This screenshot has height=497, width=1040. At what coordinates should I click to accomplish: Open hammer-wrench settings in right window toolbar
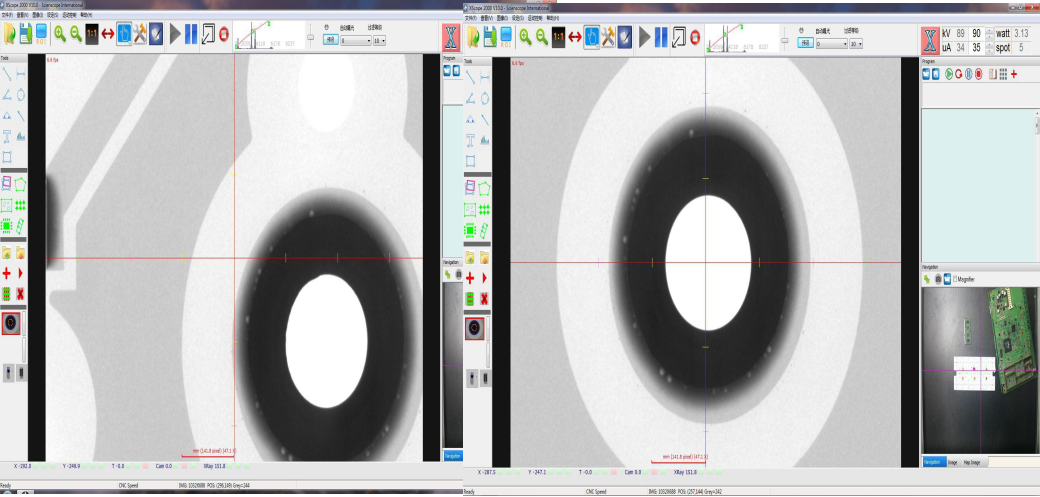click(608, 36)
